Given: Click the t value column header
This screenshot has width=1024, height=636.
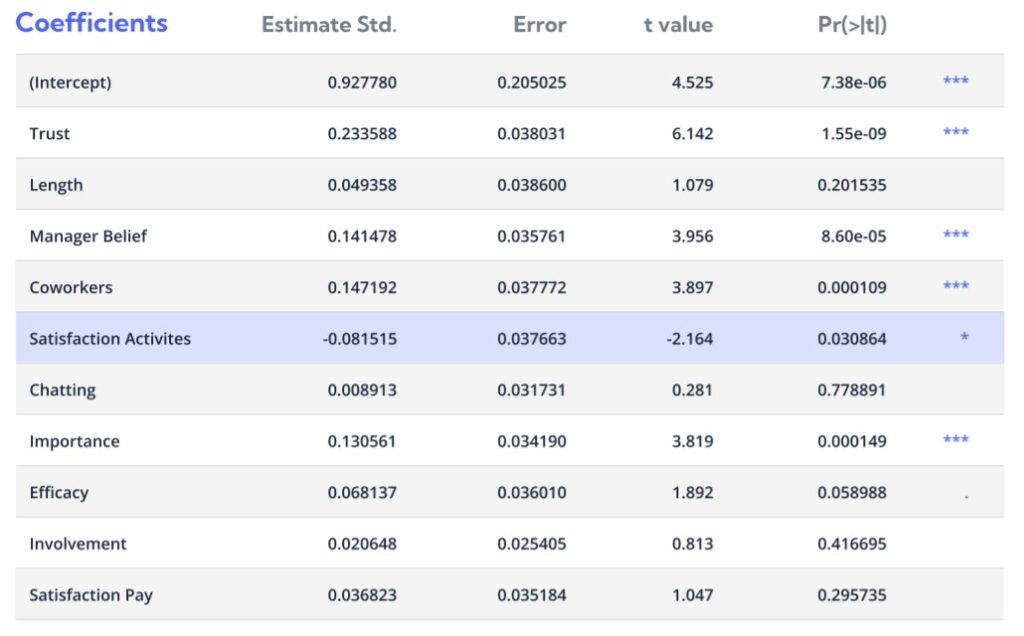Looking at the screenshot, I should click(679, 25).
